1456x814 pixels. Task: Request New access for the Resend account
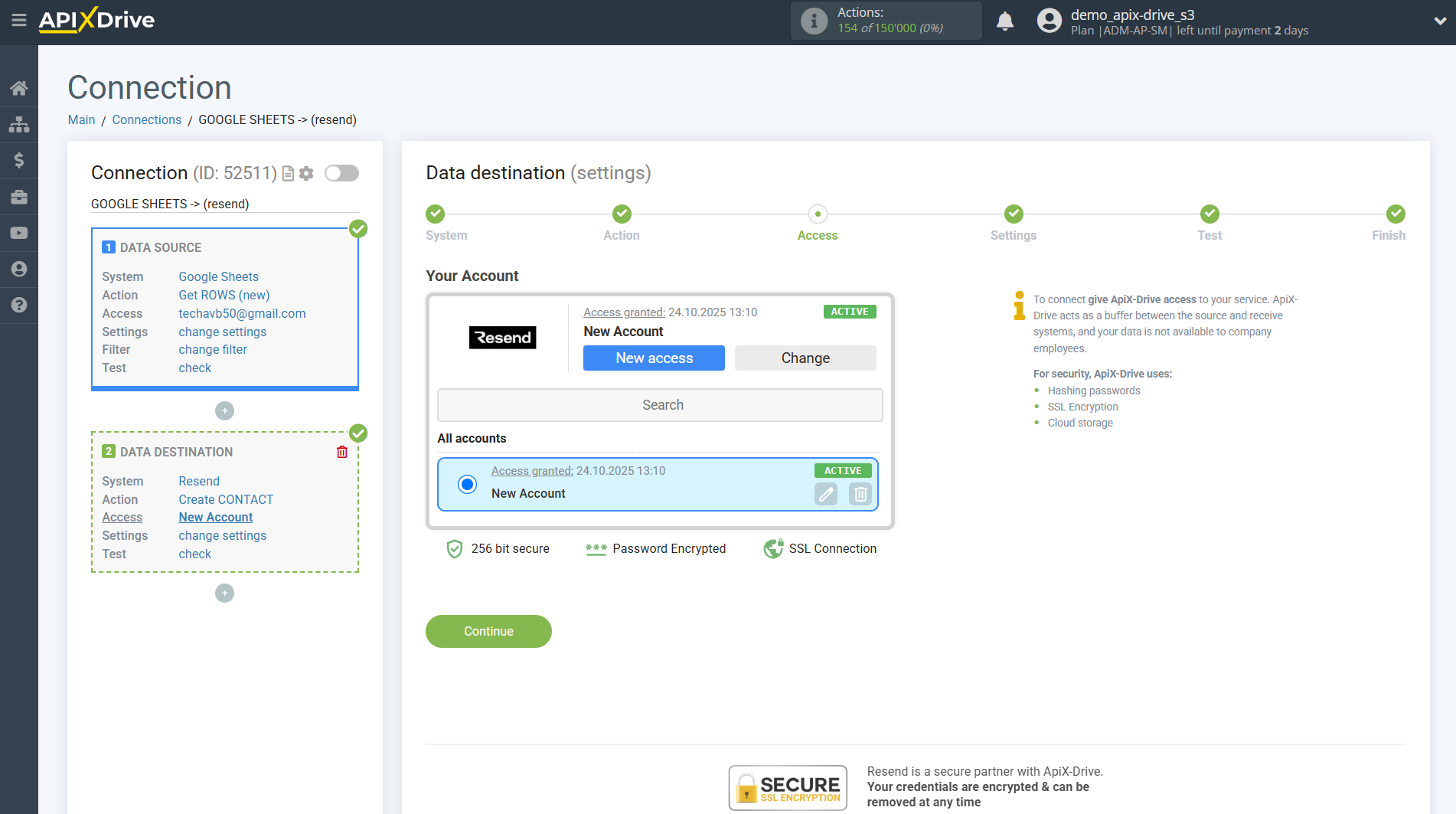pos(653,358)
